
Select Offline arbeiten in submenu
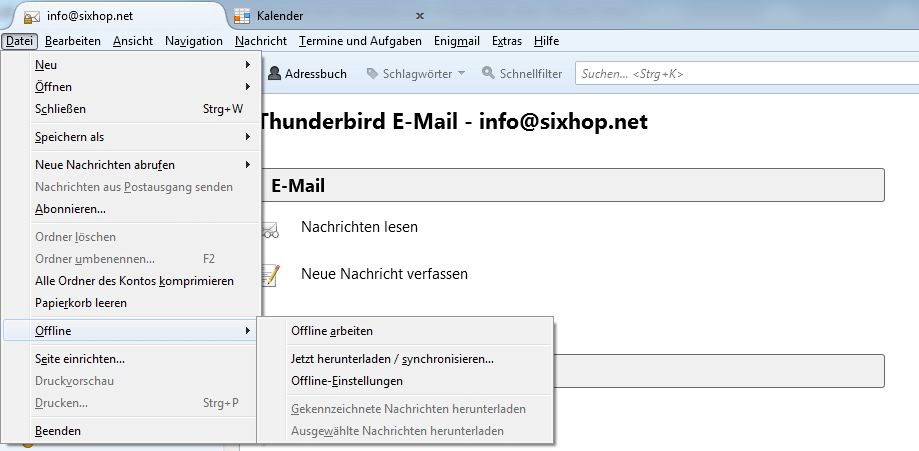[406, 331]
